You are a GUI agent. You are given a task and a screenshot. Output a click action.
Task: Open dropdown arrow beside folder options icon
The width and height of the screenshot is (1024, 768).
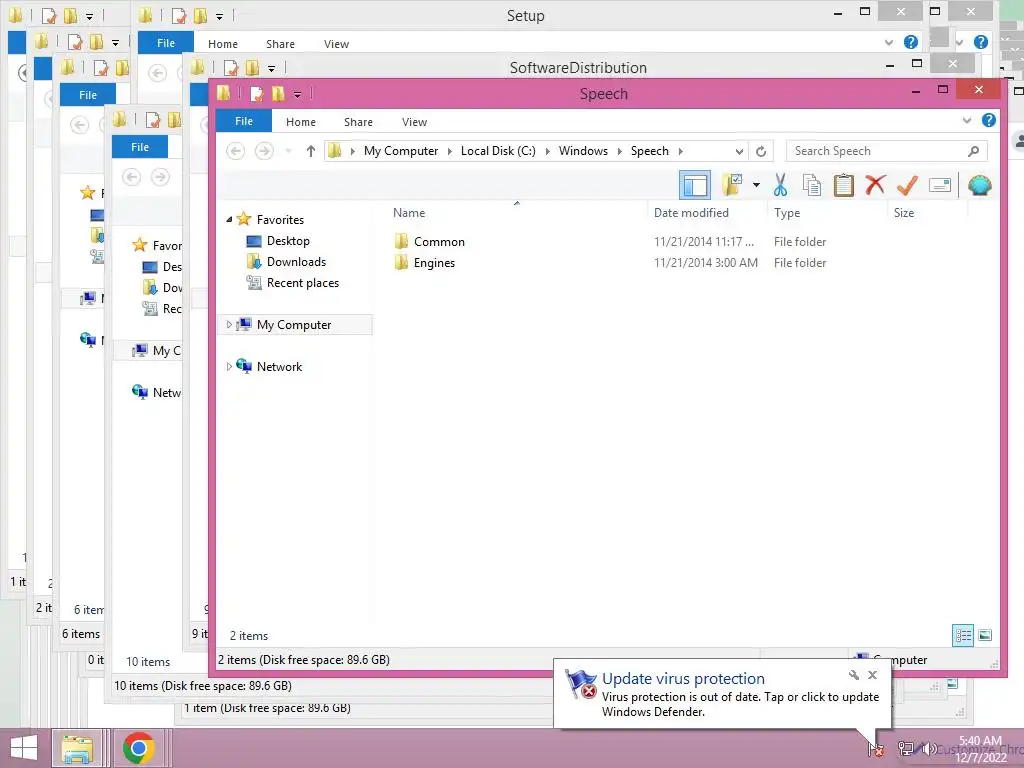[x=756, y=185]
